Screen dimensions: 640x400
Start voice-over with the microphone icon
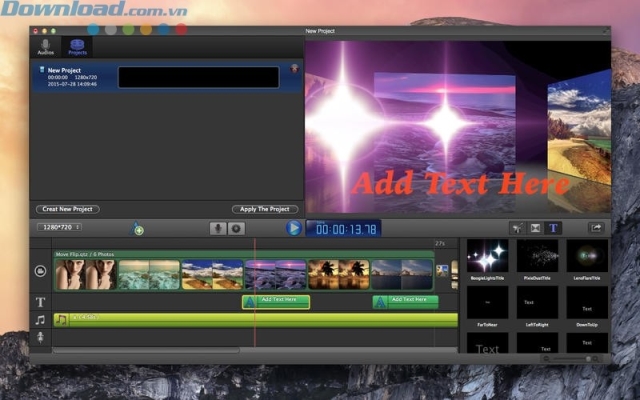pyautogui.click(x=217, y=228)
